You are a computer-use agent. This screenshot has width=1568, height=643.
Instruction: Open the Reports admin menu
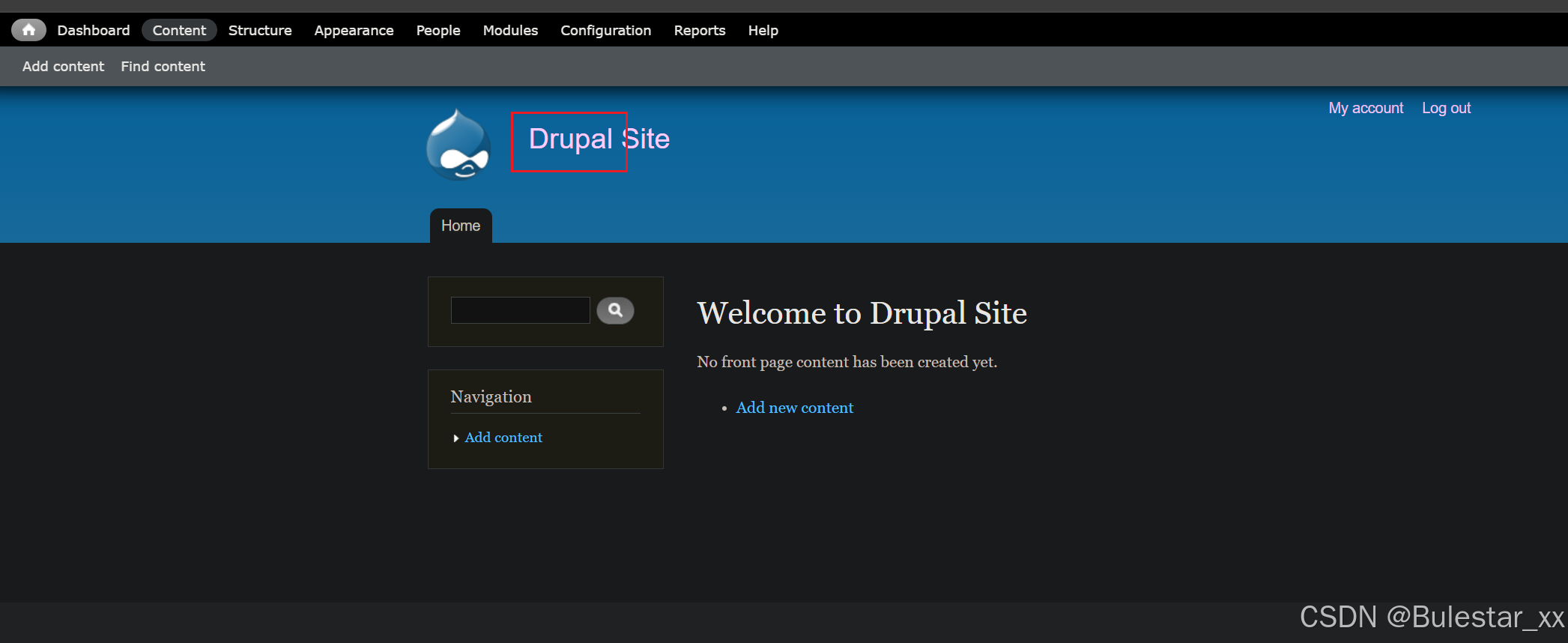pos(700,30)
